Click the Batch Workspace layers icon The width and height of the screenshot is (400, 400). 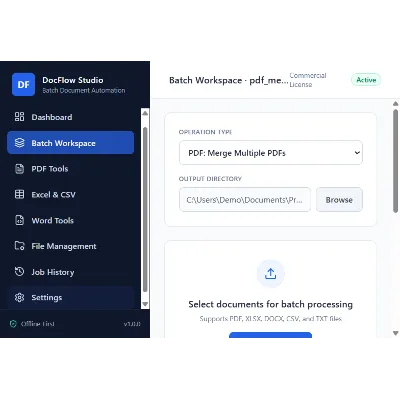19,143
